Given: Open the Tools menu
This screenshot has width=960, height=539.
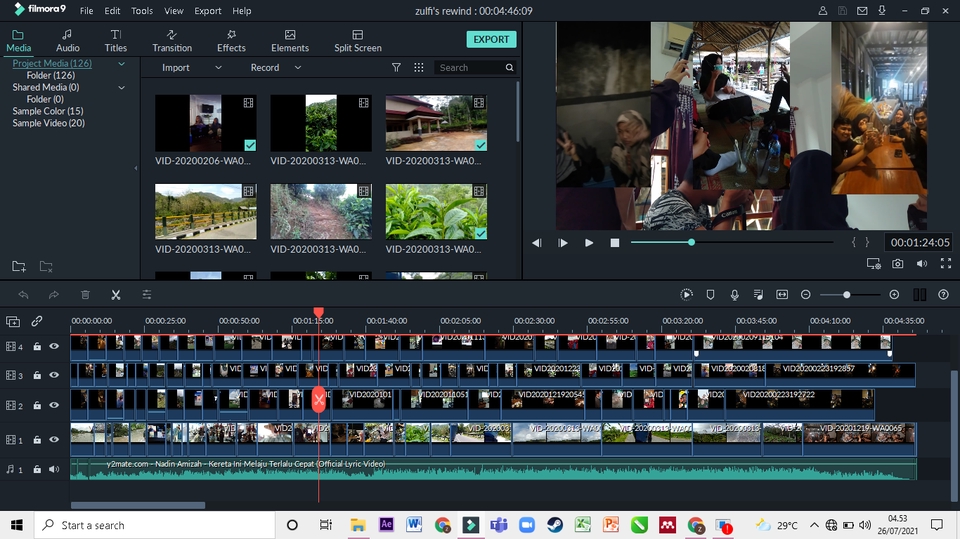Looking at the screenshot, I should (142, 10).
